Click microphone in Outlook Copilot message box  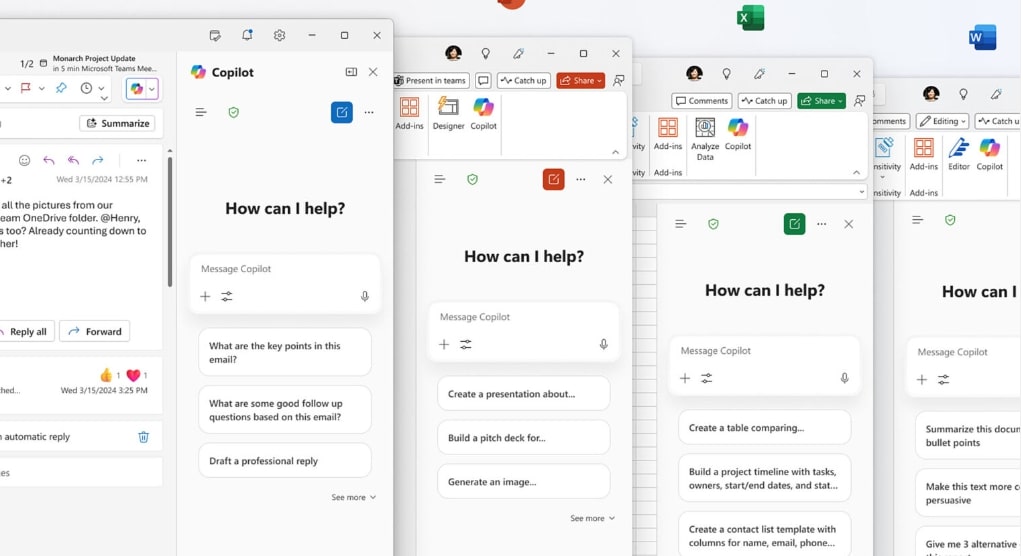(x=365, y=296)
